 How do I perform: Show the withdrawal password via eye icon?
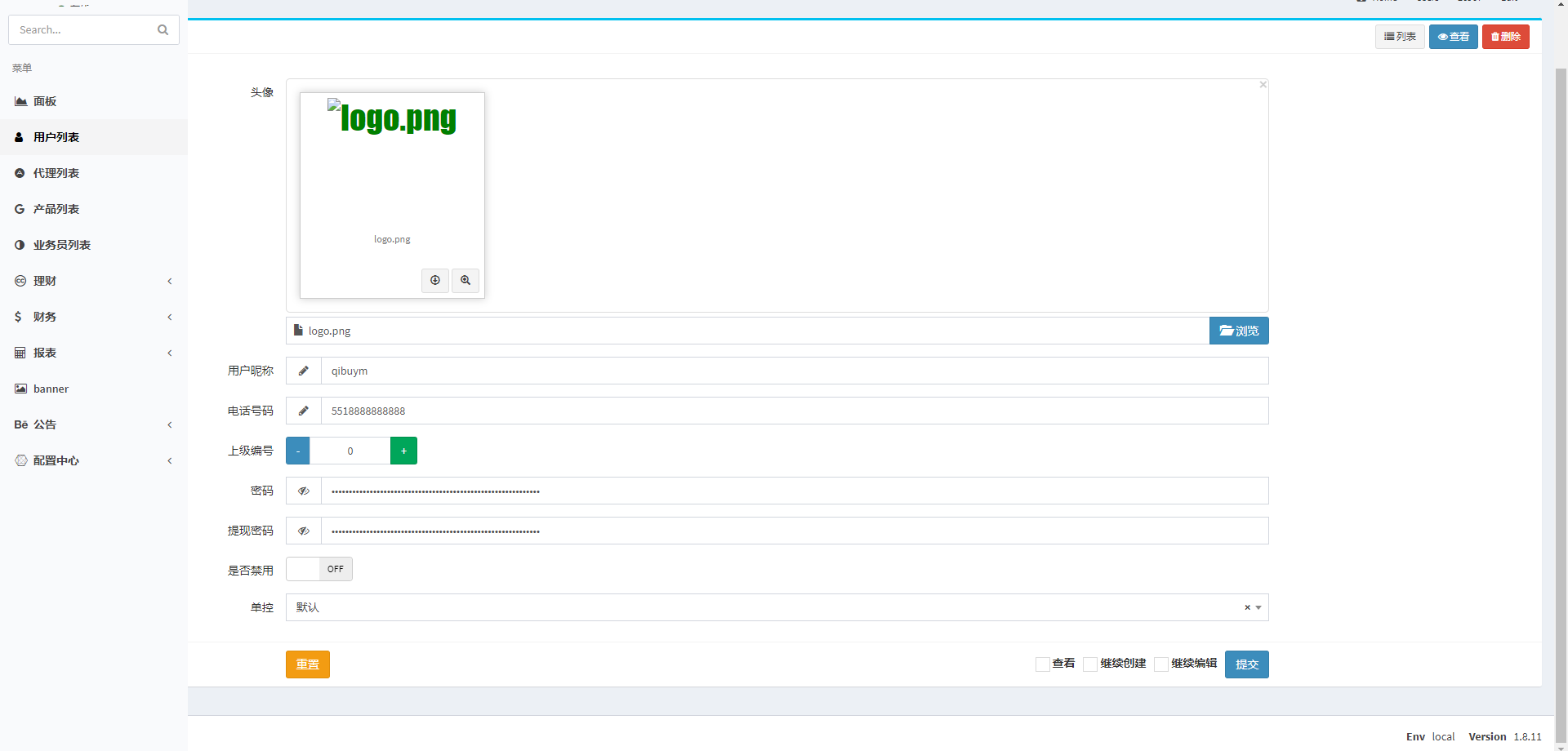[304, 531]
